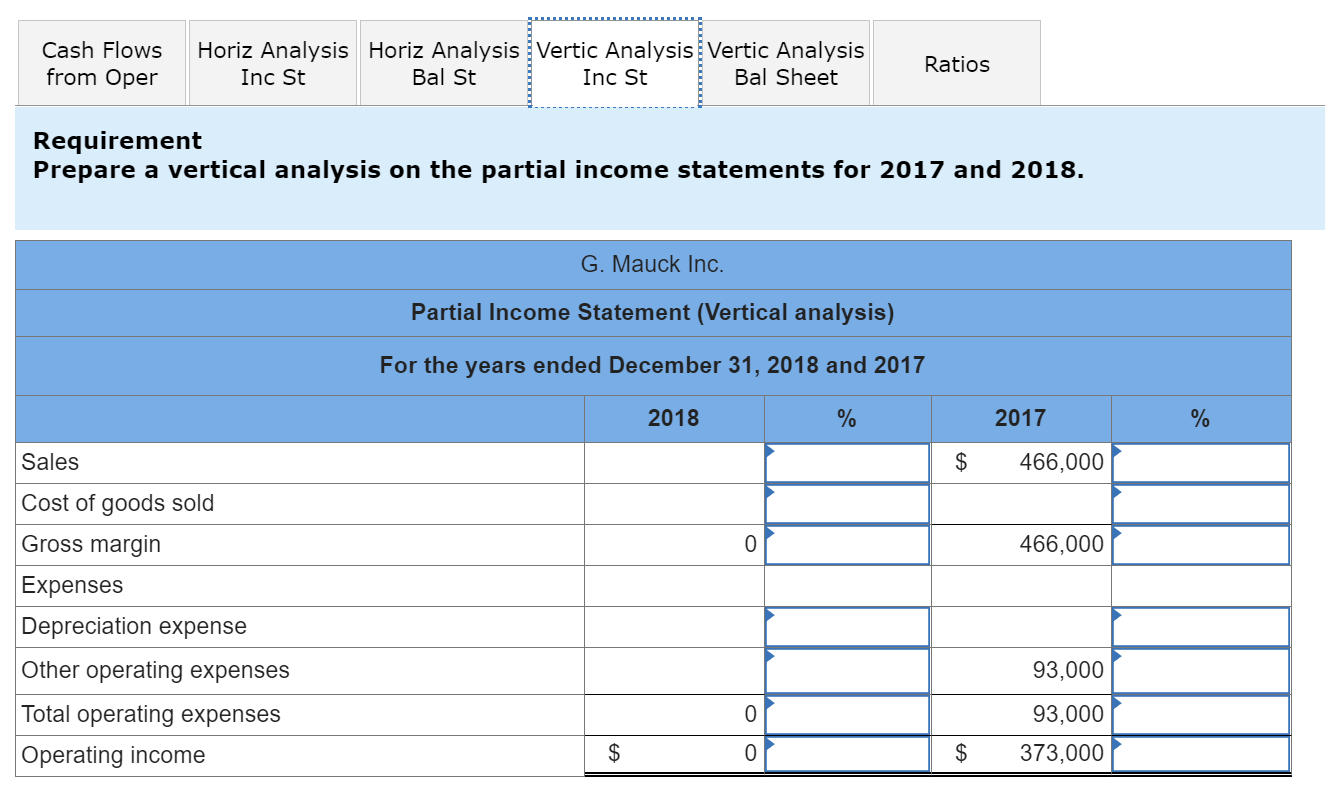1325x794 pixels.
Task: Click the 2018 Sales percent field
Action: coord(848,463)
